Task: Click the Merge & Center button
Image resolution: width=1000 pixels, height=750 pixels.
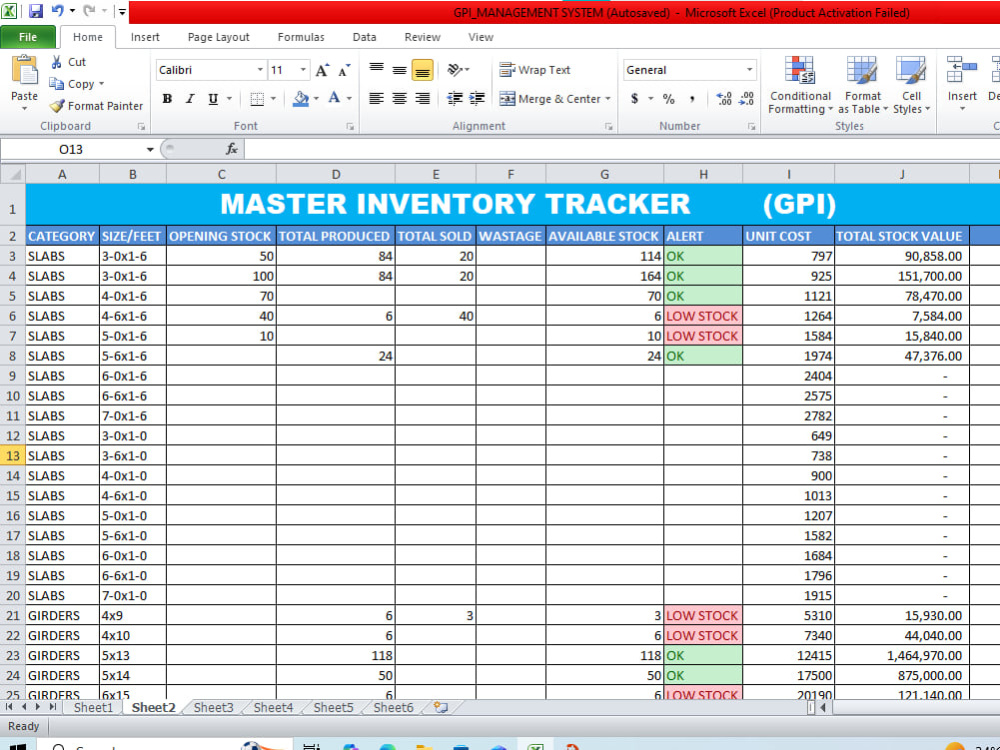Action: coord(550,99)
